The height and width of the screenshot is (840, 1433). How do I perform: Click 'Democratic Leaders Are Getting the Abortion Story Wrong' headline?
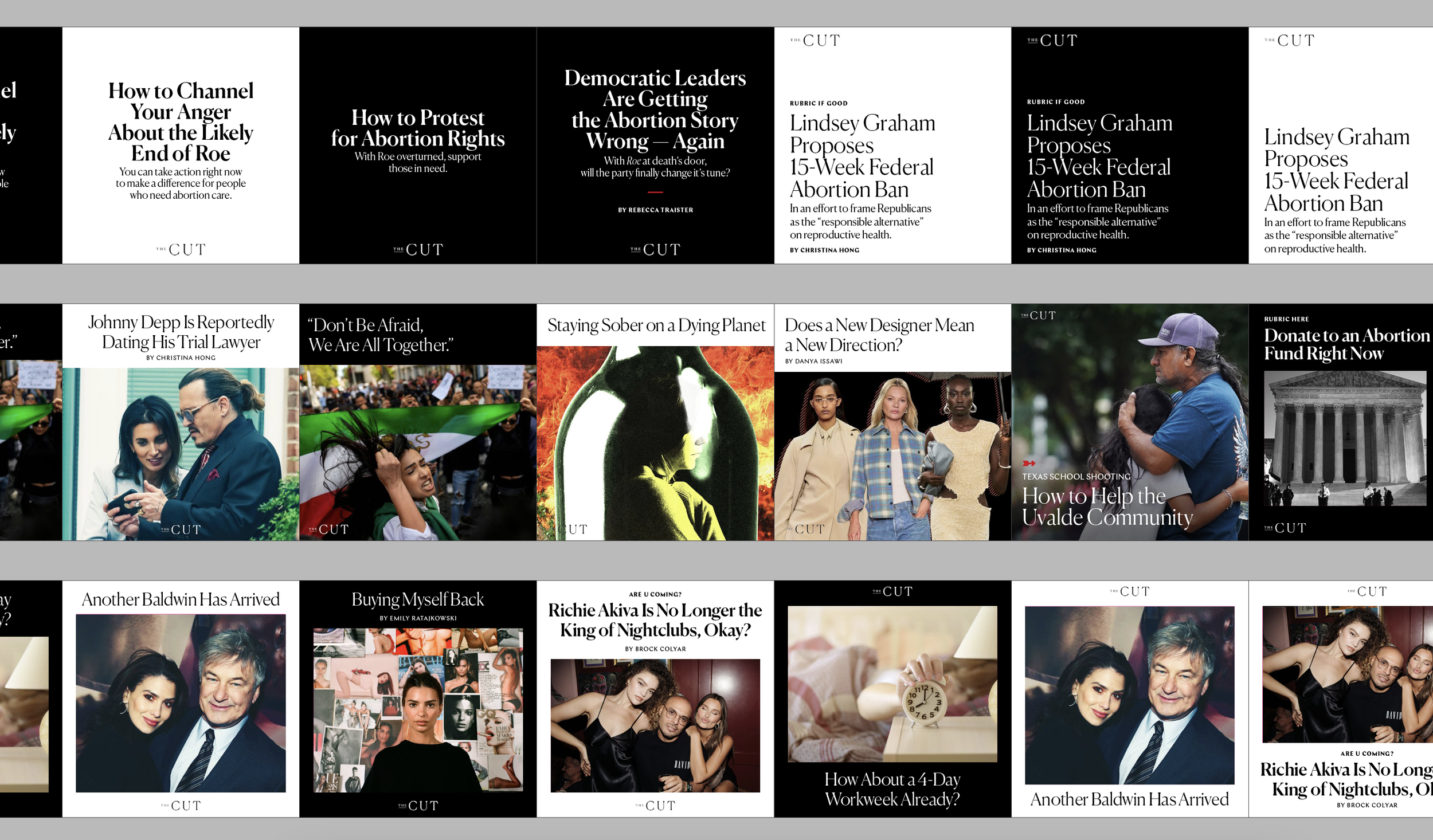pyautogui.click(x=655, y=109)
